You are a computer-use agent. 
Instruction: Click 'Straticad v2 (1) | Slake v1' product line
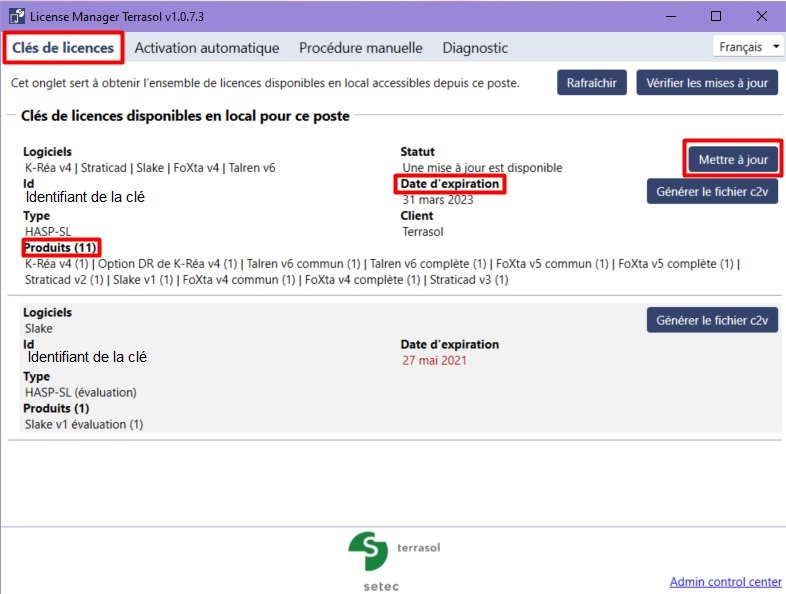coord(267,280)
